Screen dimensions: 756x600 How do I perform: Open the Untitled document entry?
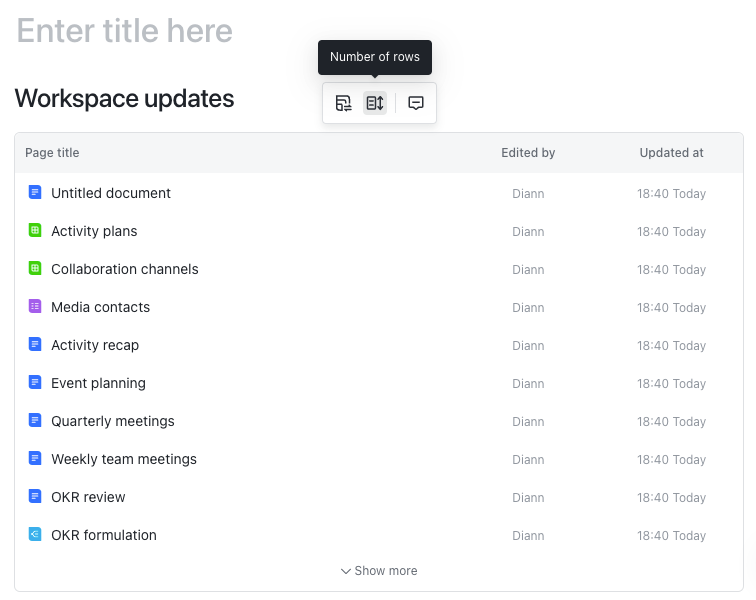pyautogui.click(x=111, y=193)
